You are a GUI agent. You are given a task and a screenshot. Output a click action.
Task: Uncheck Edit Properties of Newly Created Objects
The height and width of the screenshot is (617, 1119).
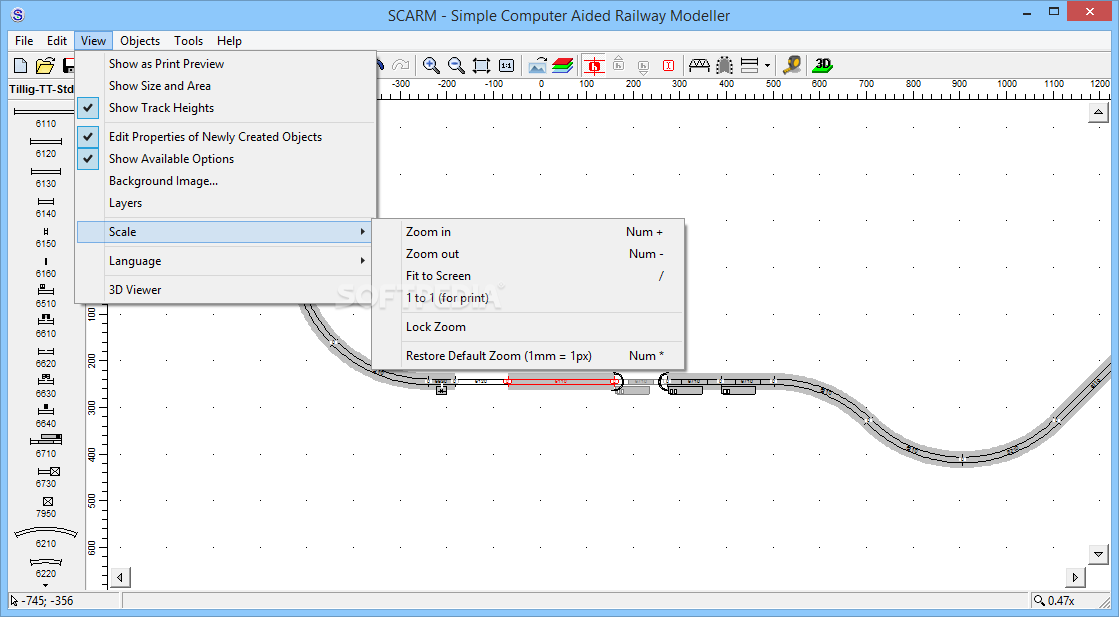coord(226,136)
